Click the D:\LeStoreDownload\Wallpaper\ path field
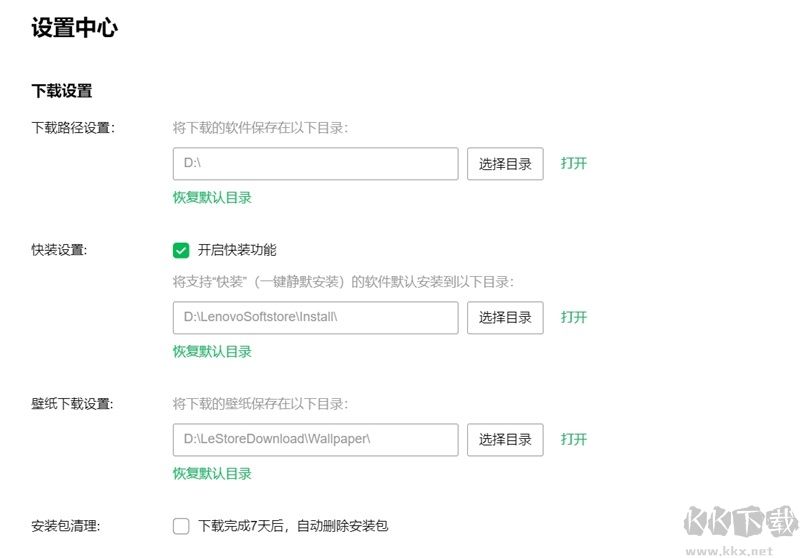Screen dimensions: 800x558 (x=315, y=440)
